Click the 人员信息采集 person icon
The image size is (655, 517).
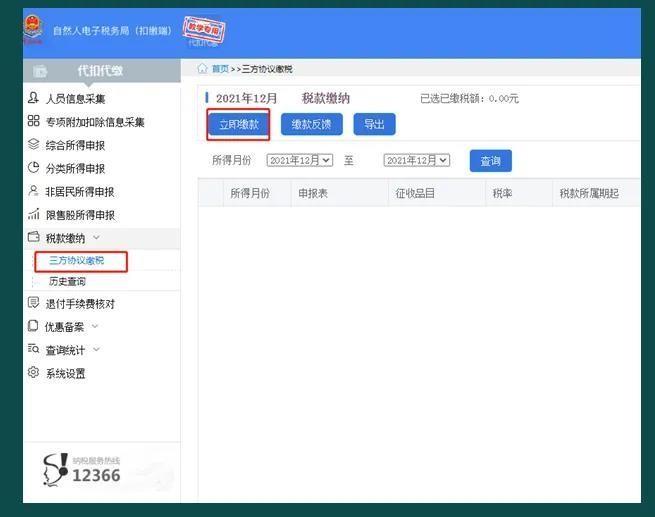(34, 98)
